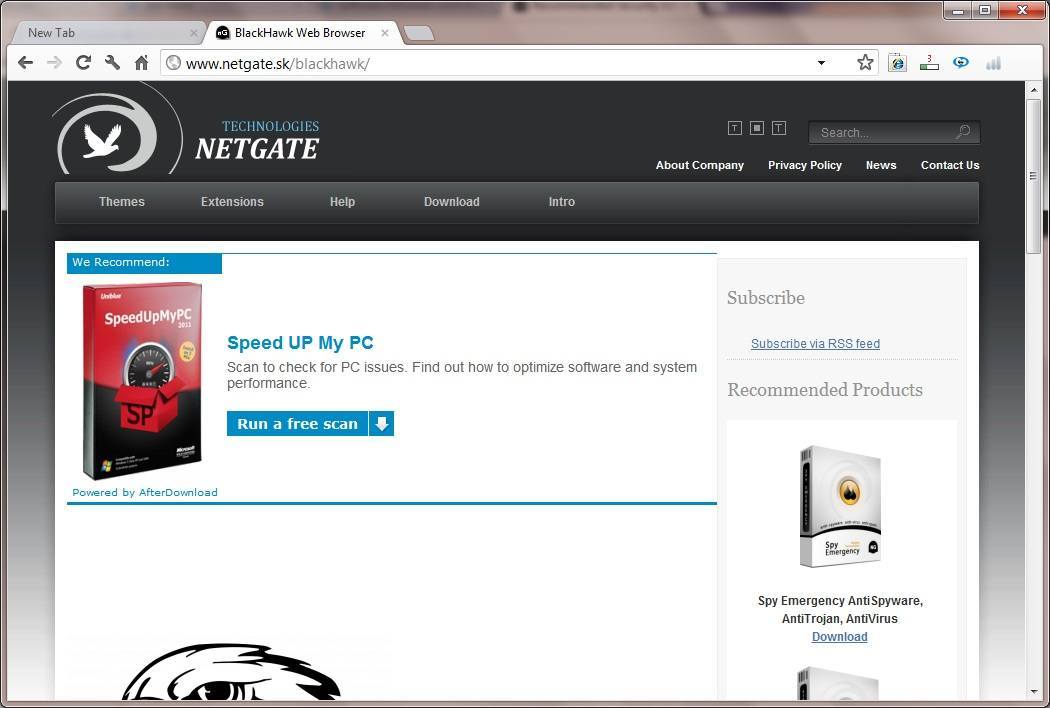The width and height of the screenshot is (1050, 708).
Task: Open the wrench settings menu
Action: click(x=112, y=63)
